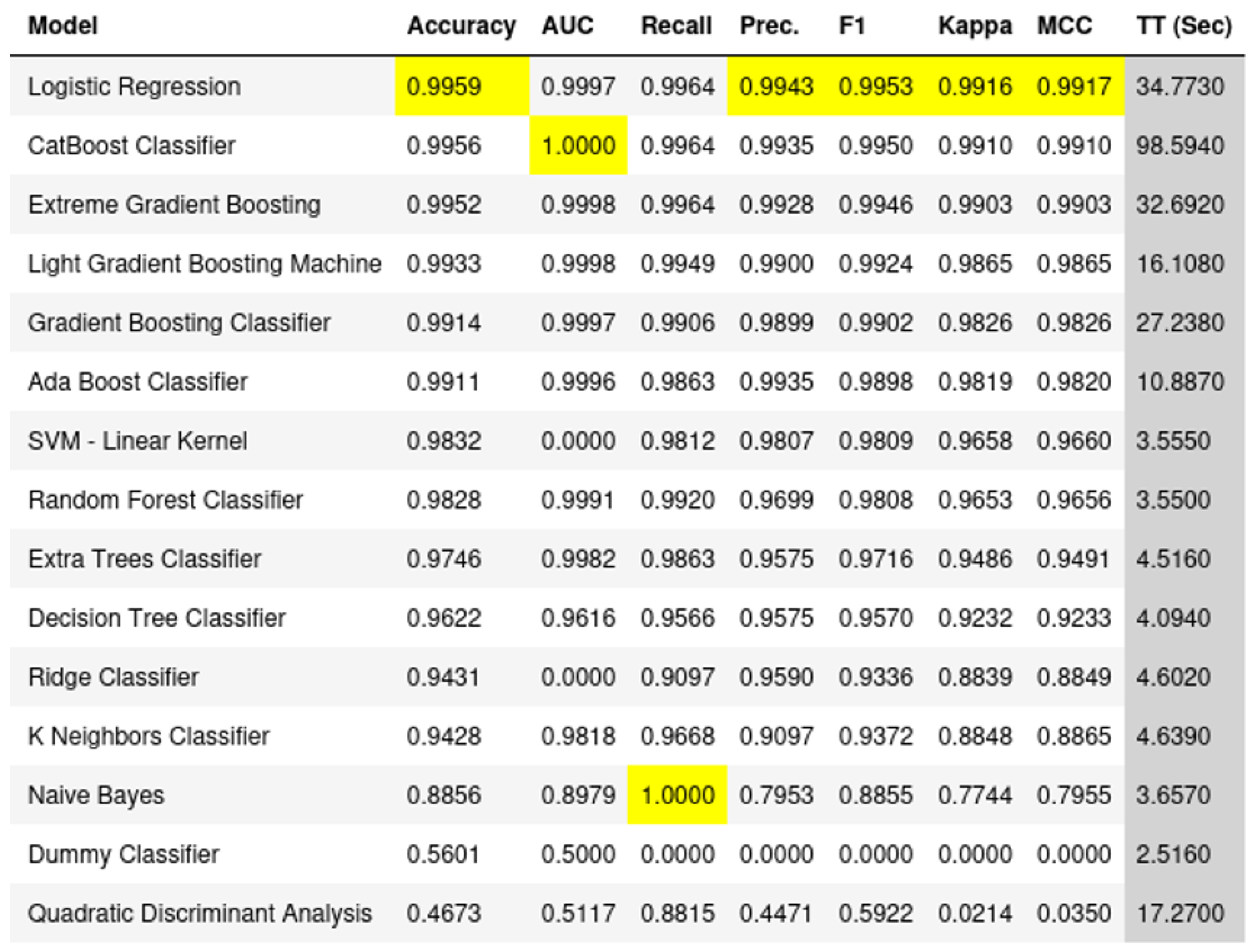Click highlighted MCC value 0.9917
The image size is (1254, 952).
(1073, 87)
